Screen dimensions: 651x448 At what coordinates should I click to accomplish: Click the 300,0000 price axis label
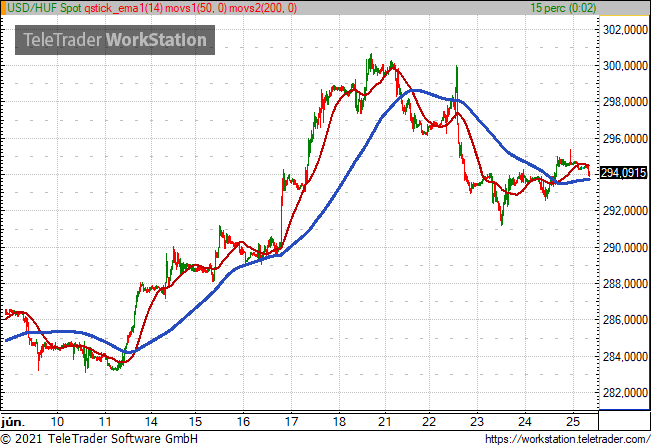click(625, 66)
